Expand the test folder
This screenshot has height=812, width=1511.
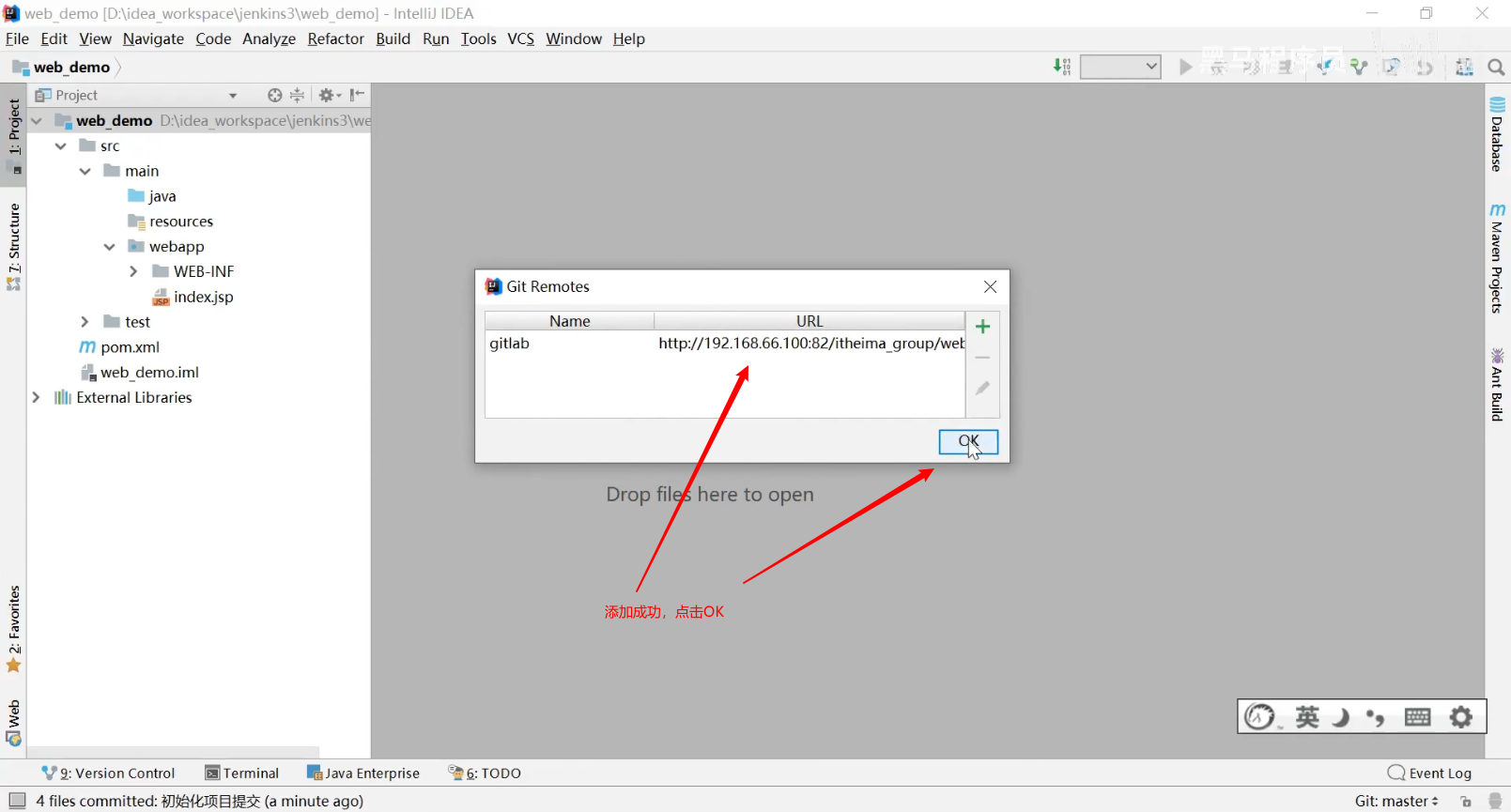pyautogui.click(x=85, y=322)
